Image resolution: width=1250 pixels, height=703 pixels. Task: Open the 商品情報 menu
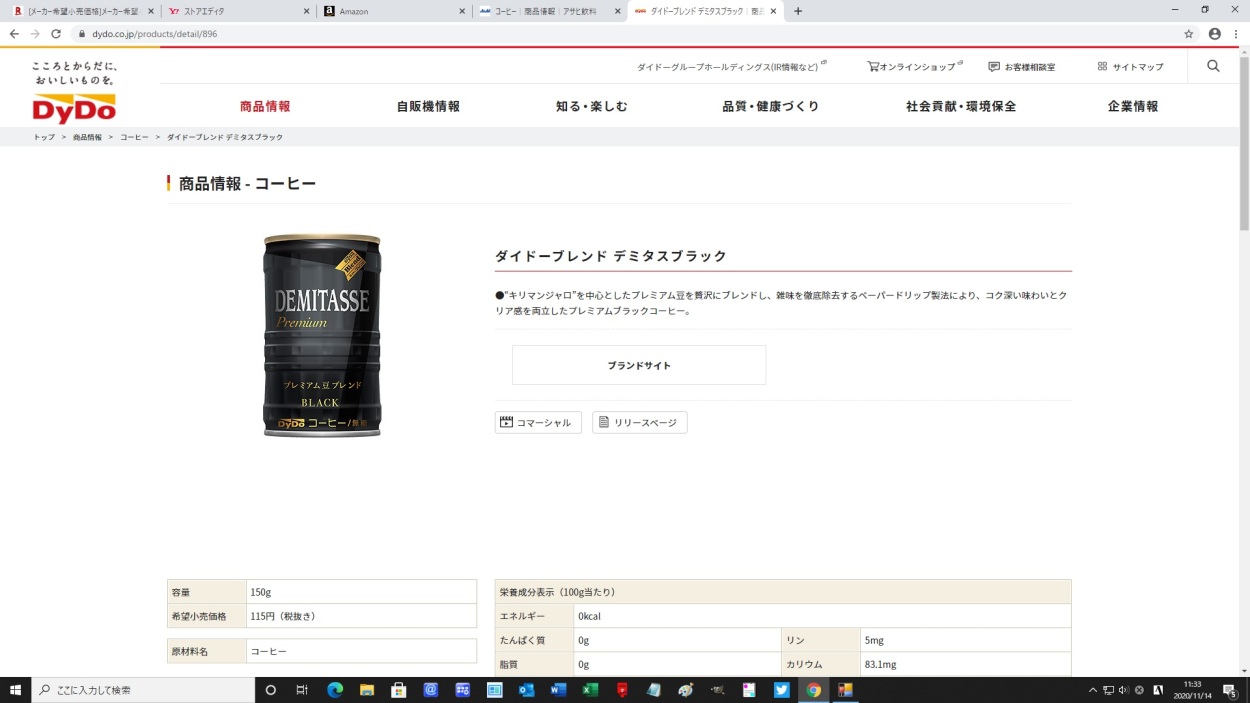pyautogui.click(x=265, y=106)
